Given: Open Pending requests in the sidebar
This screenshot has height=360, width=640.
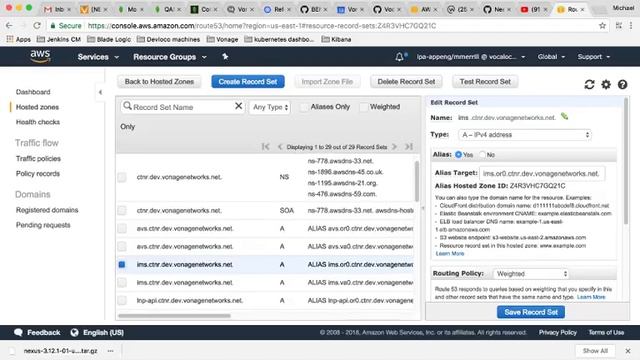Looking at the screenshot, I should point(43,225).
